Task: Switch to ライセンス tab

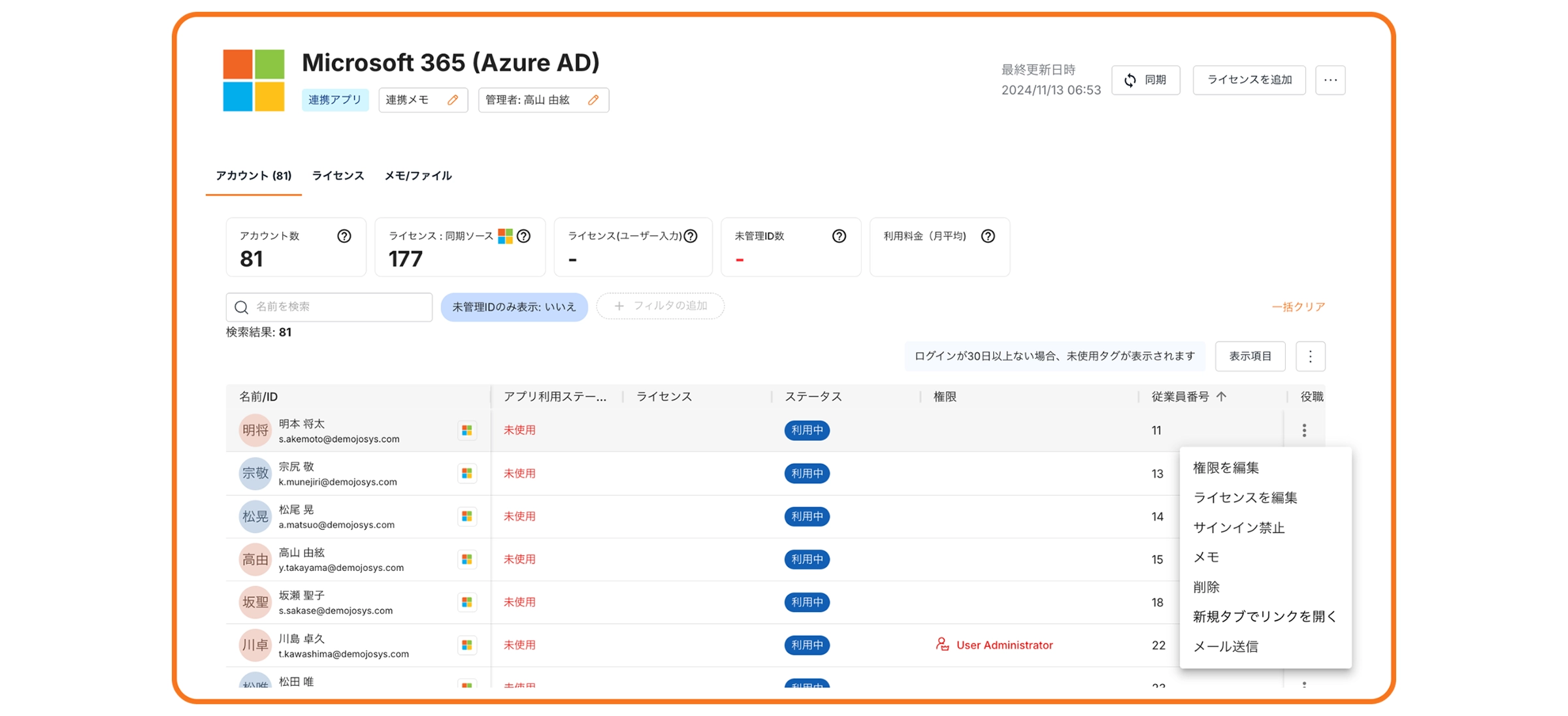Action: [338, 176]
